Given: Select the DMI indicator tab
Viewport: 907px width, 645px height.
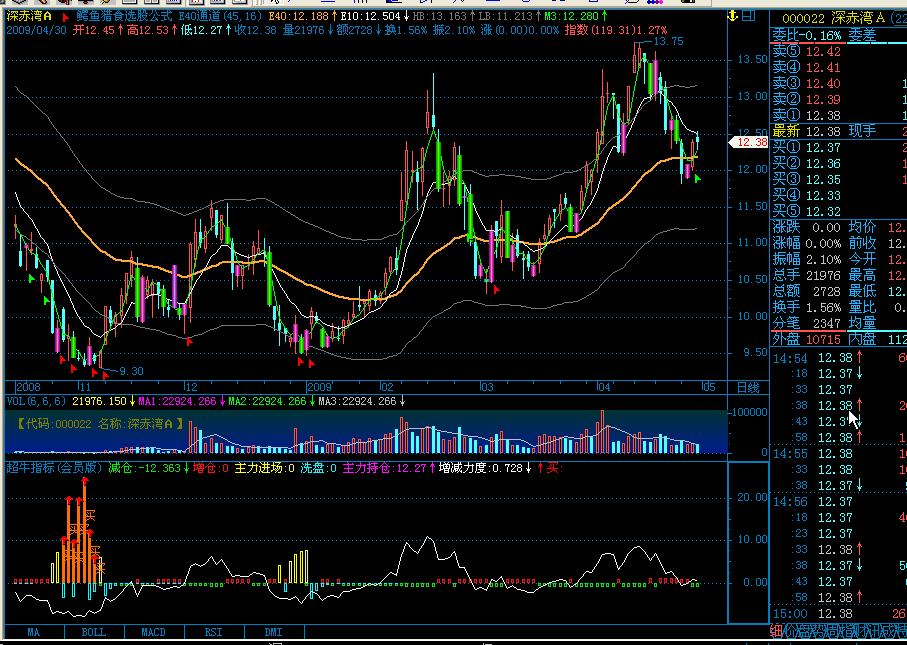Looking at the screenshot, I should (x=274, y=632).
